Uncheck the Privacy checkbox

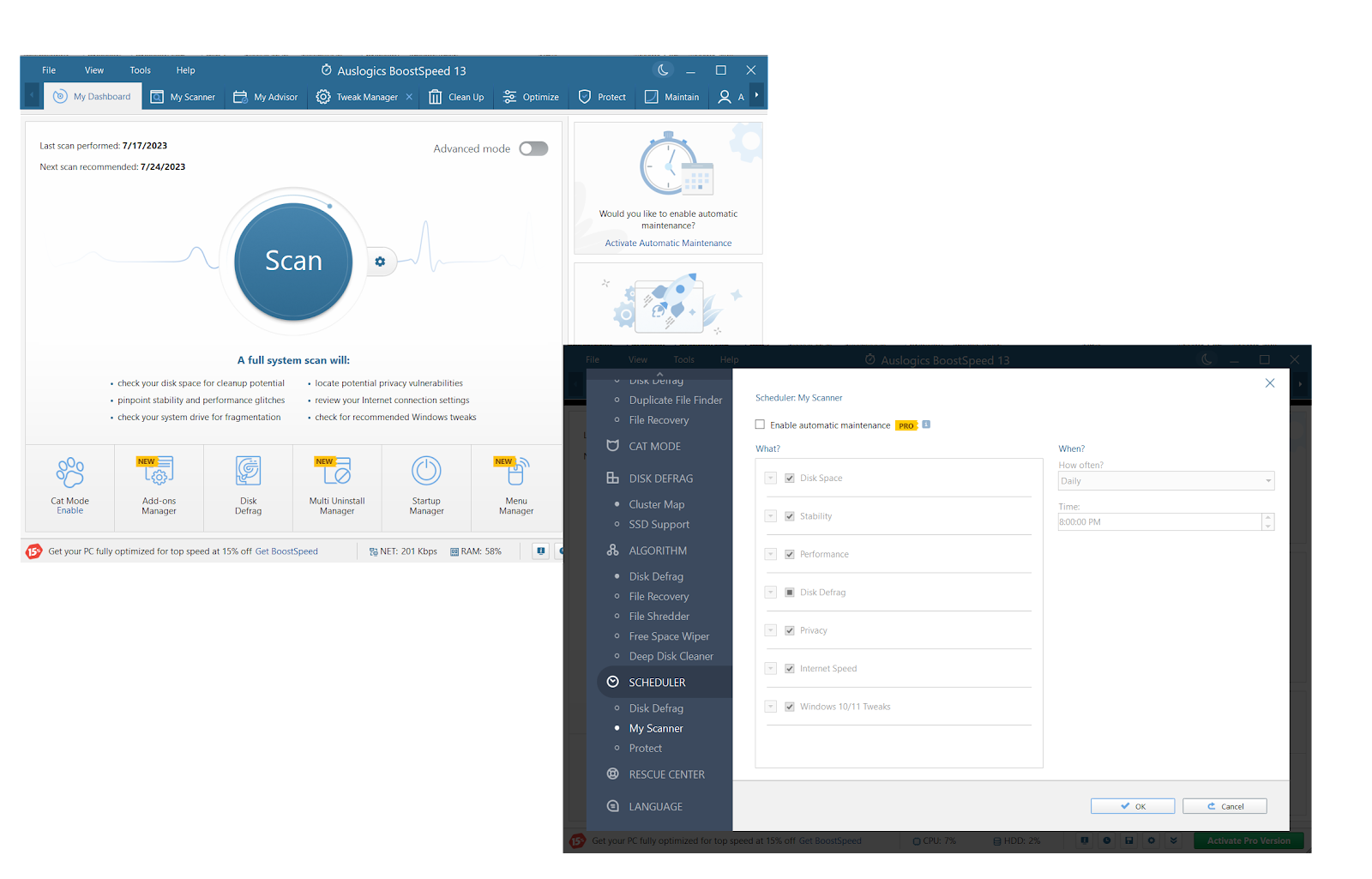[790, 630]
